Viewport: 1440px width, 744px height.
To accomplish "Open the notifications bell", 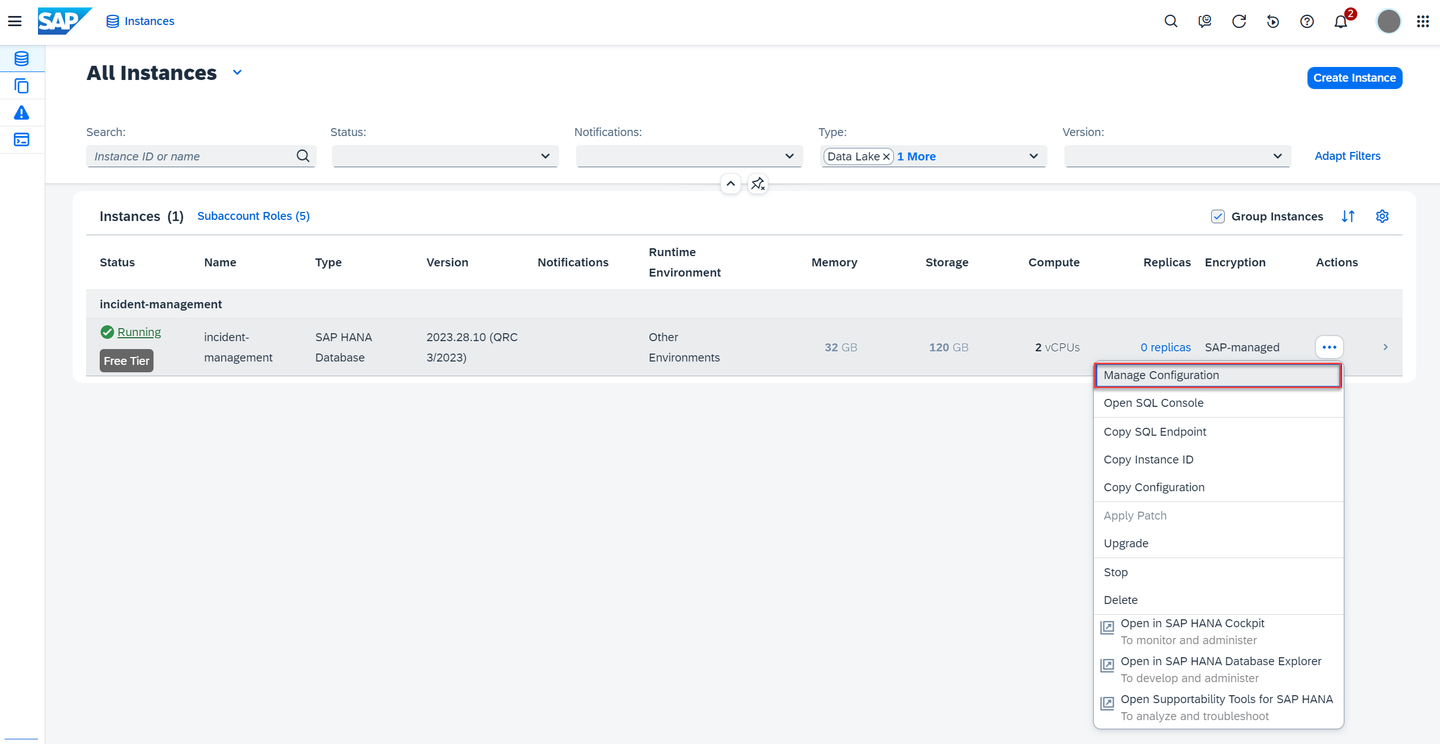I will (x=1341, y=21).
